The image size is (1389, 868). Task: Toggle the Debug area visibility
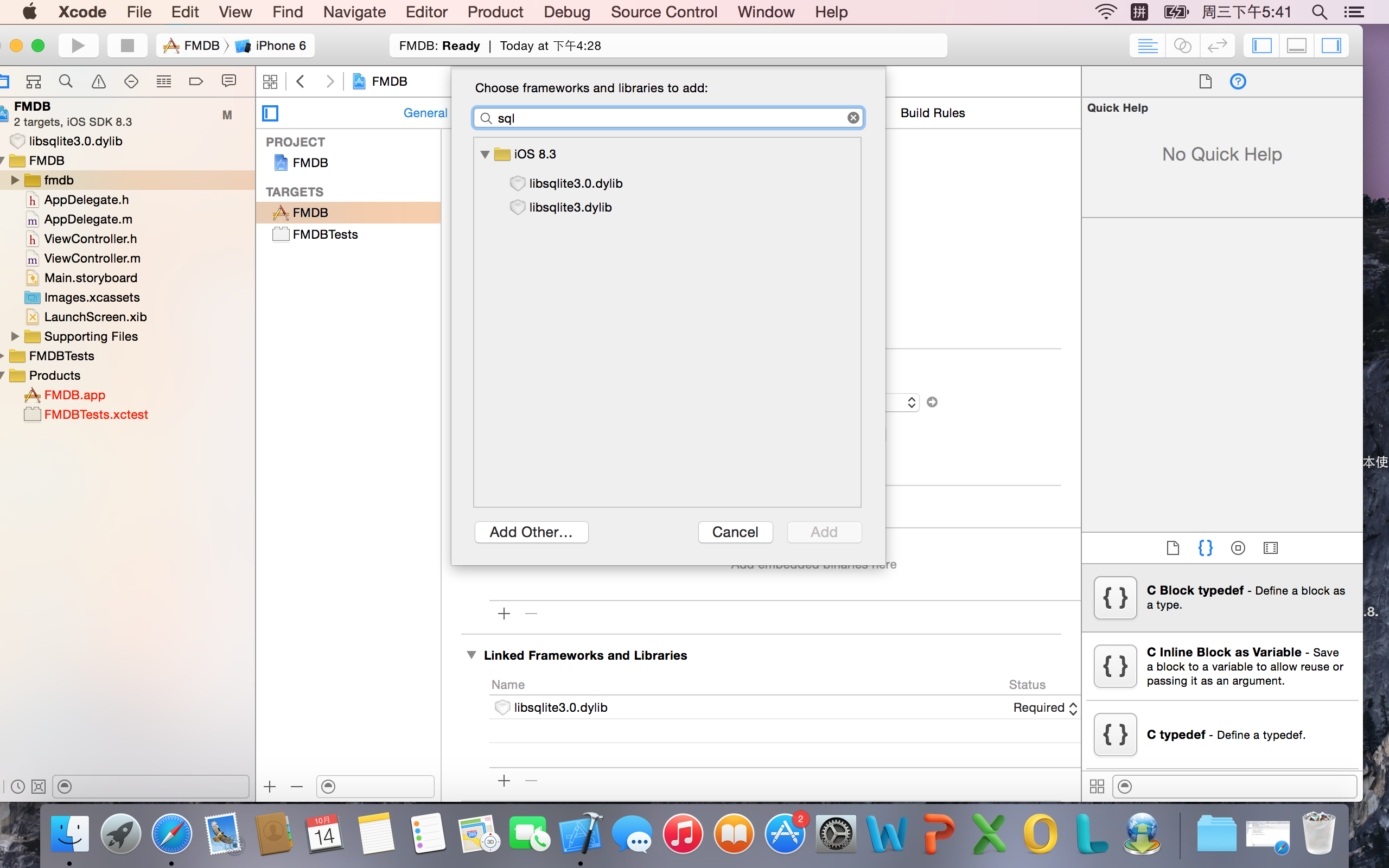(x=1297, y=46)
